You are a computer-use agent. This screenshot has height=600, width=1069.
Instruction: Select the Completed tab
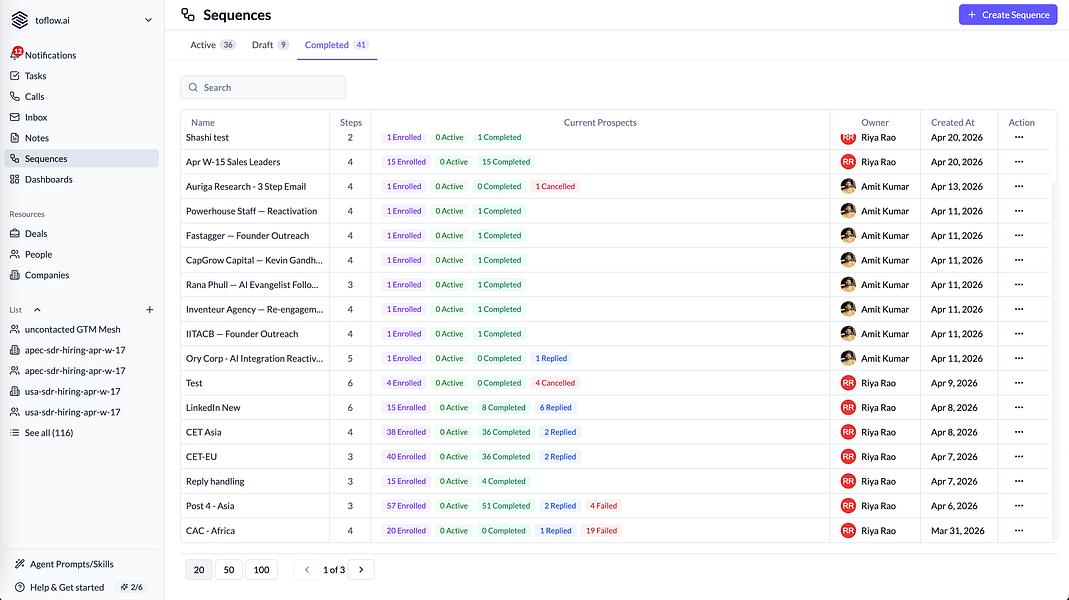[x=336, y=45]
